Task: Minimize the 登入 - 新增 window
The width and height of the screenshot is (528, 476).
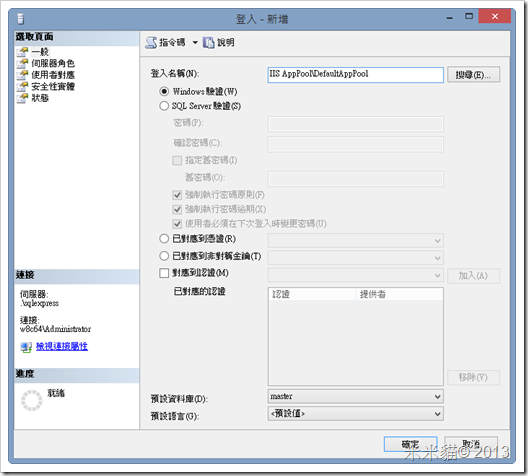Action: 450,18
